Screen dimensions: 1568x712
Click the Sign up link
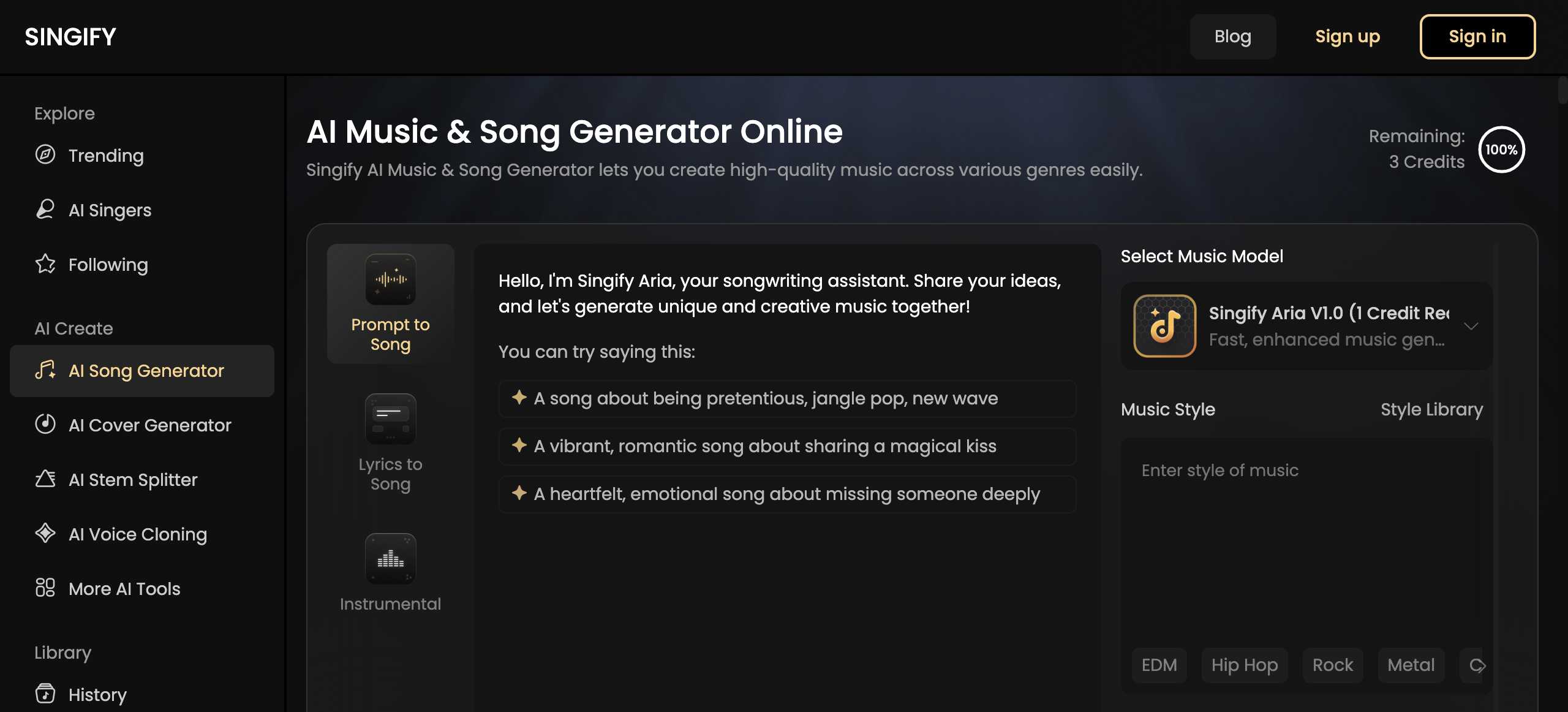(x=1347, y=37)
